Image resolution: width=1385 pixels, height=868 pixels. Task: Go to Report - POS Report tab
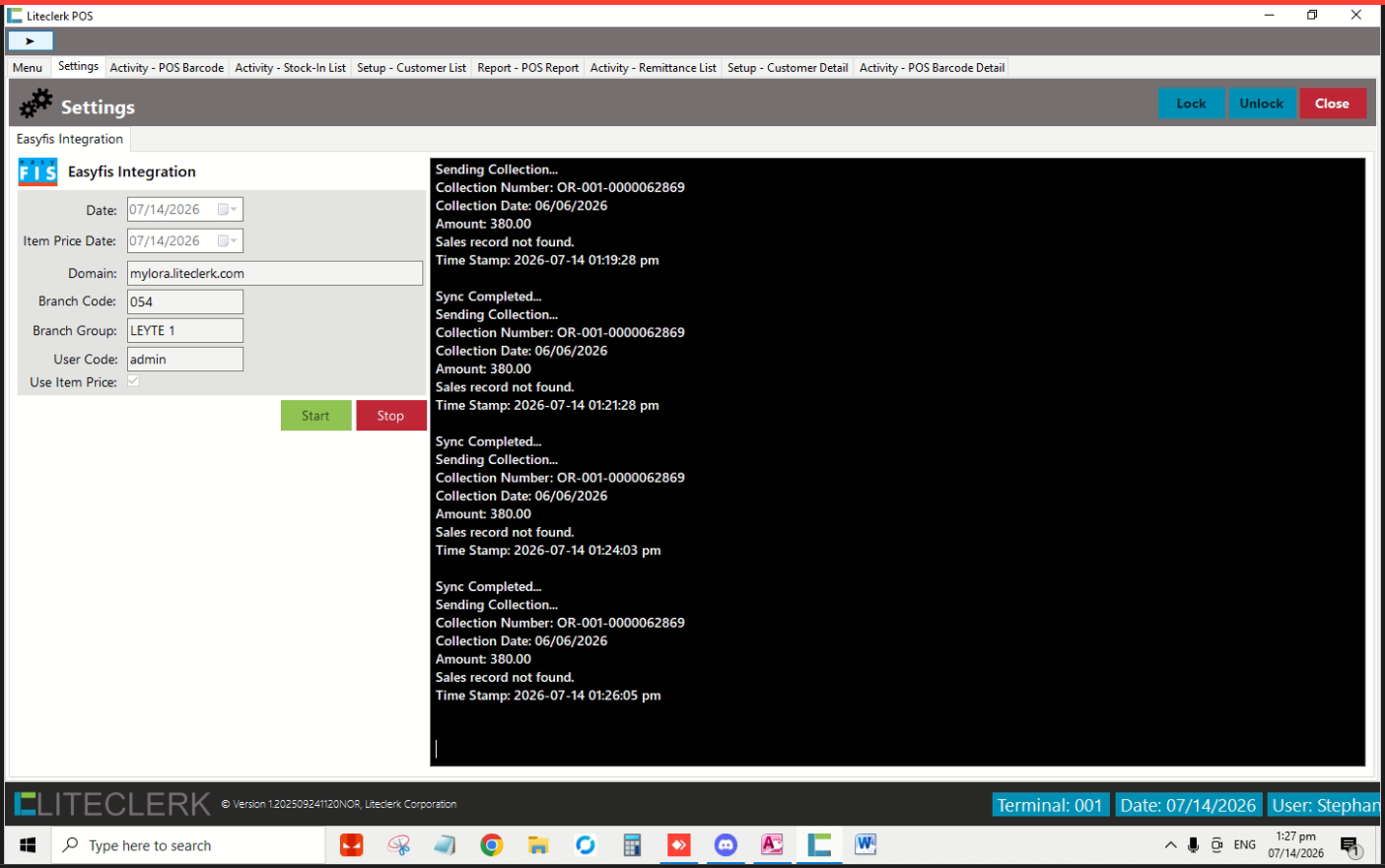tap(528, 68)
